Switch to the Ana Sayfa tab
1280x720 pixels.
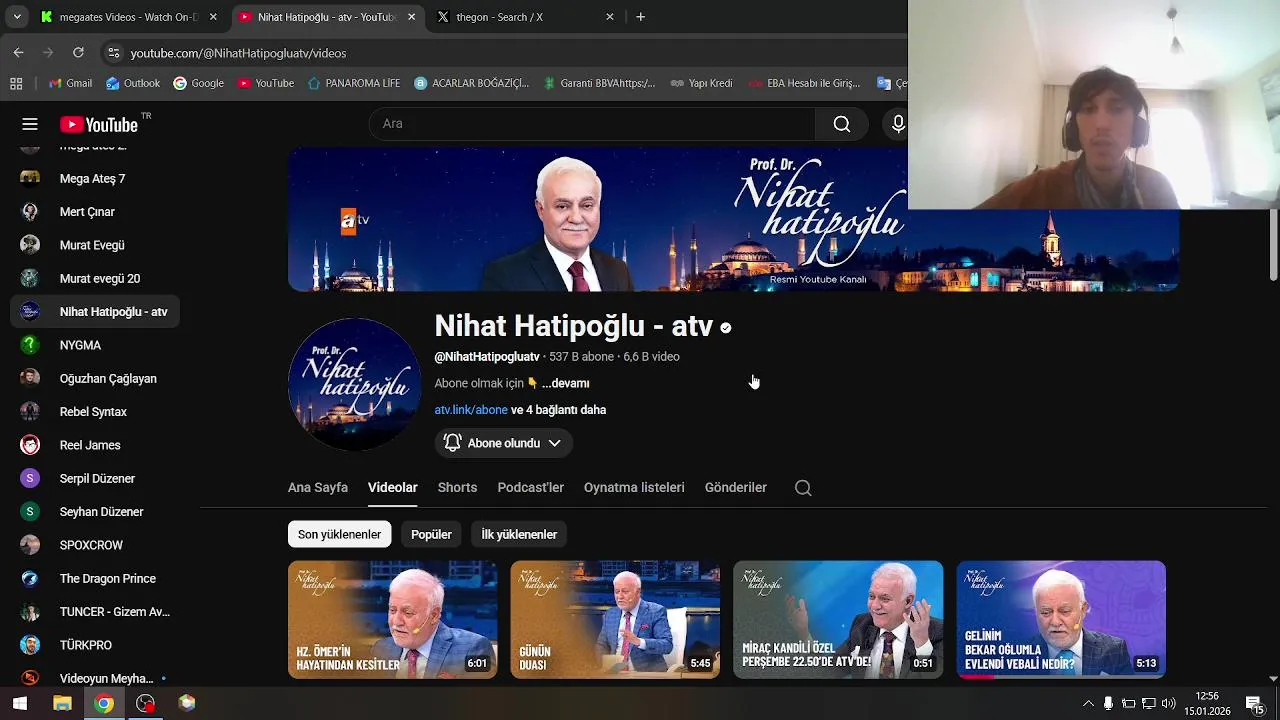pyautogui.click(x=318, y=488)
